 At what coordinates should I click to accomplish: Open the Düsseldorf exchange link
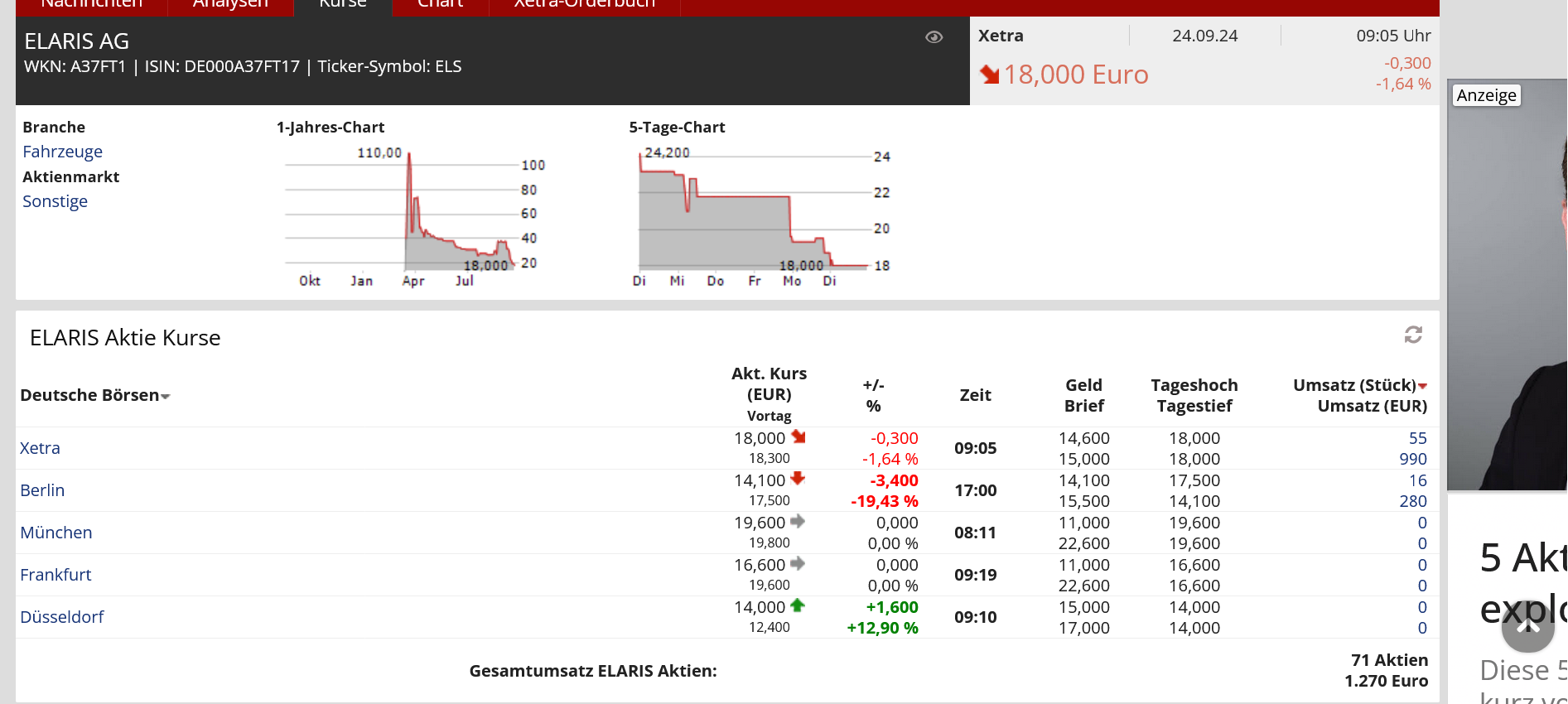[62, 617]
